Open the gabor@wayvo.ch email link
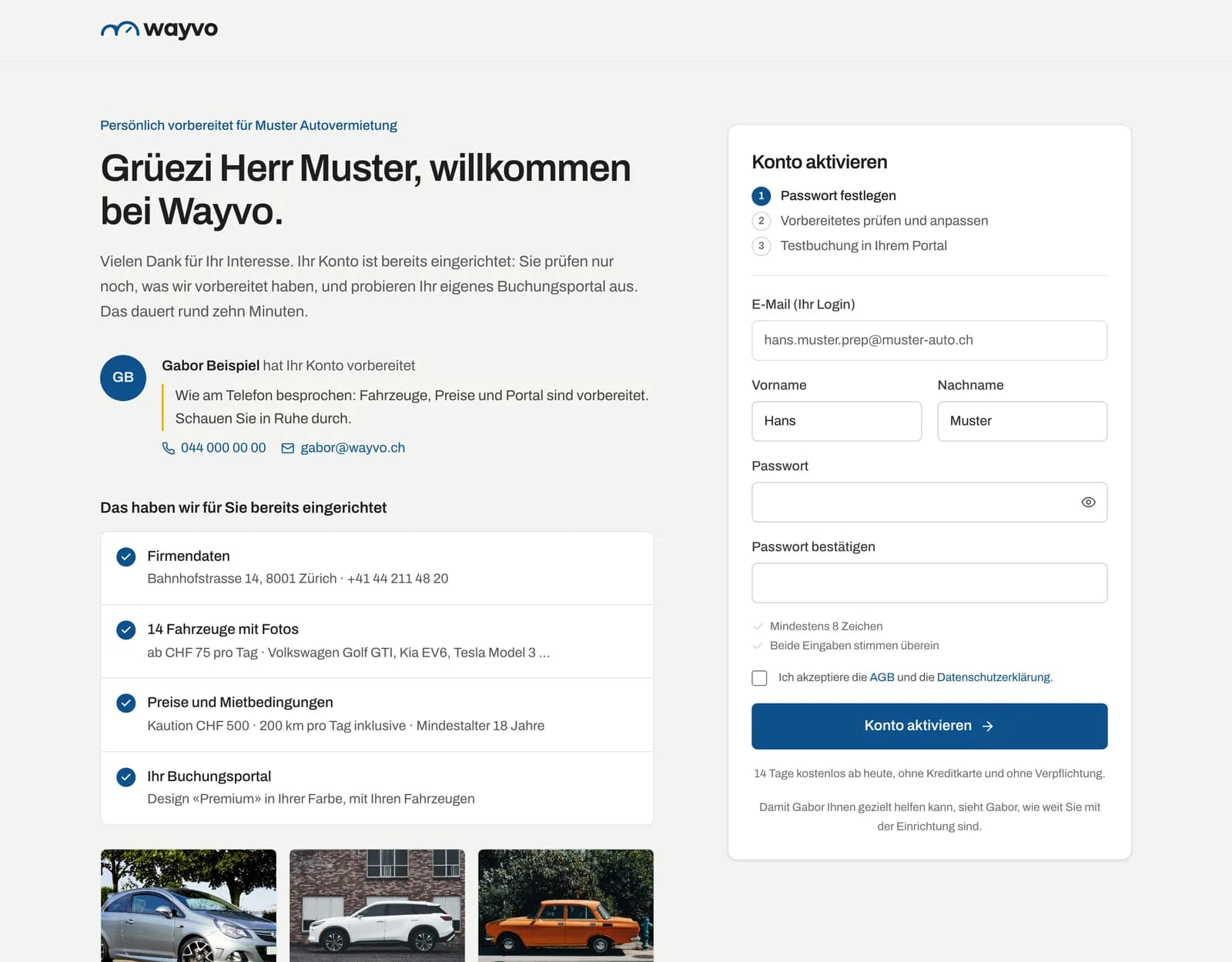Screen dimensions: 1232x962 tap(353, 448)
